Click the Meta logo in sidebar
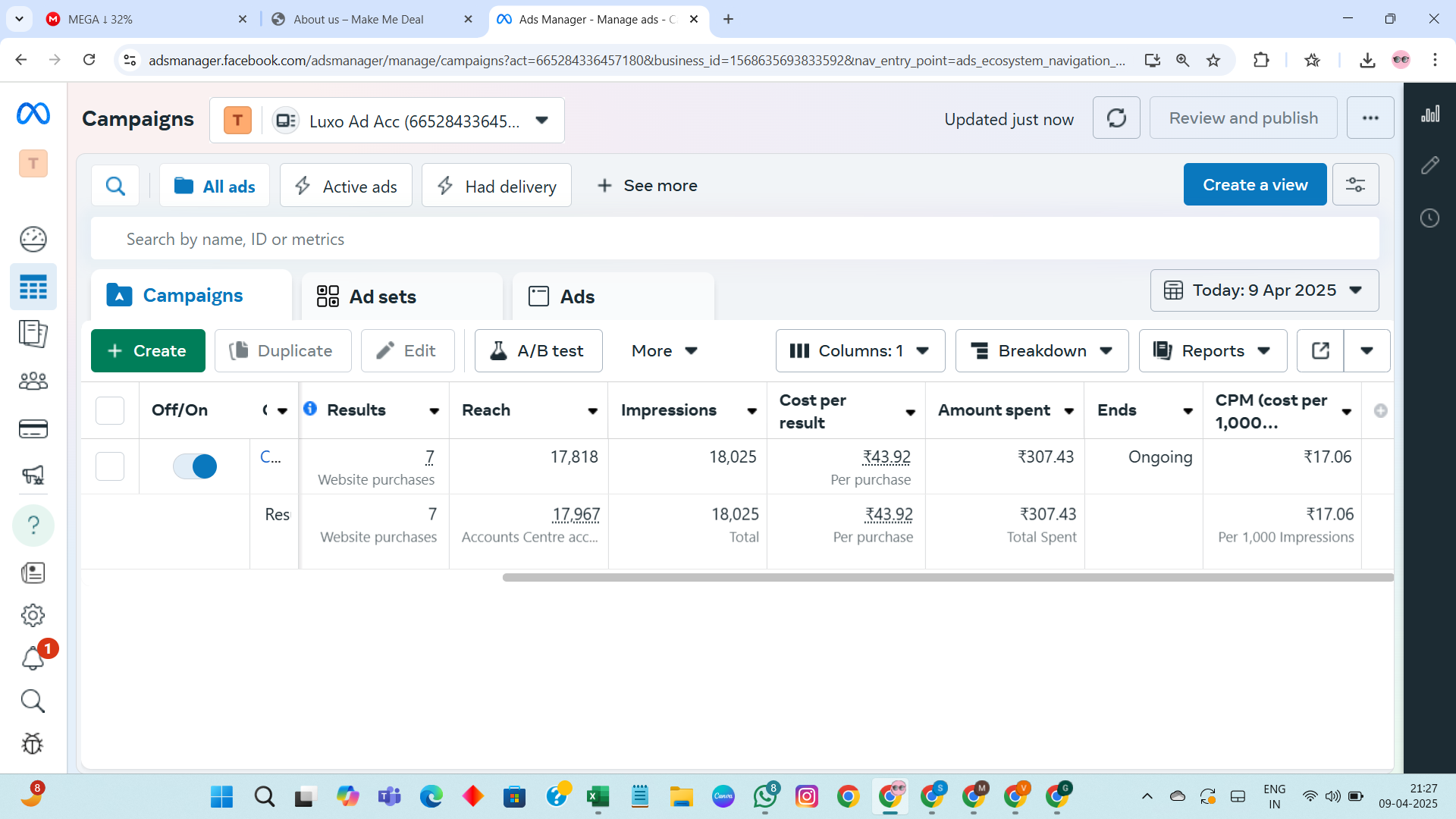The image size is (1456, 819). coord(33,114)
